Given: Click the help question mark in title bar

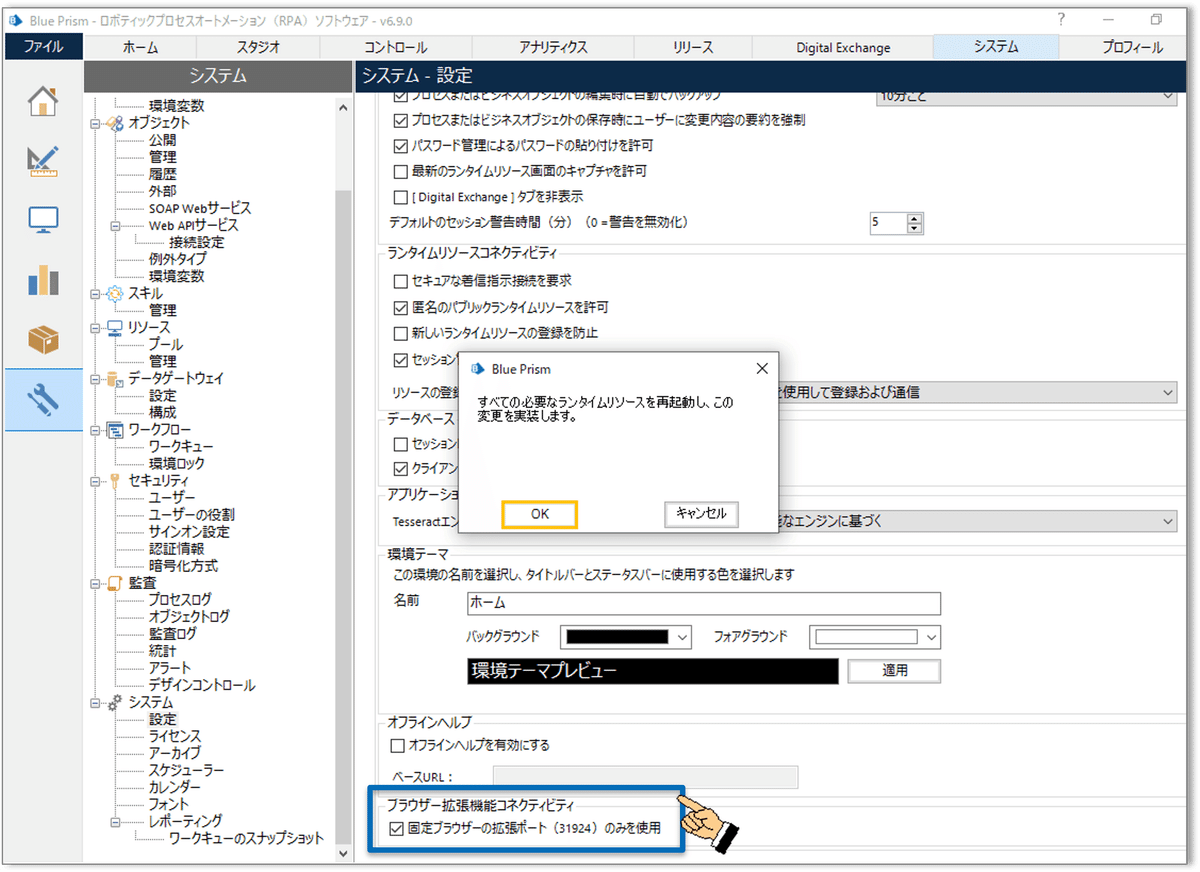Looking at the screenshot, I should pyautogui.click(x=1061, y=20).
